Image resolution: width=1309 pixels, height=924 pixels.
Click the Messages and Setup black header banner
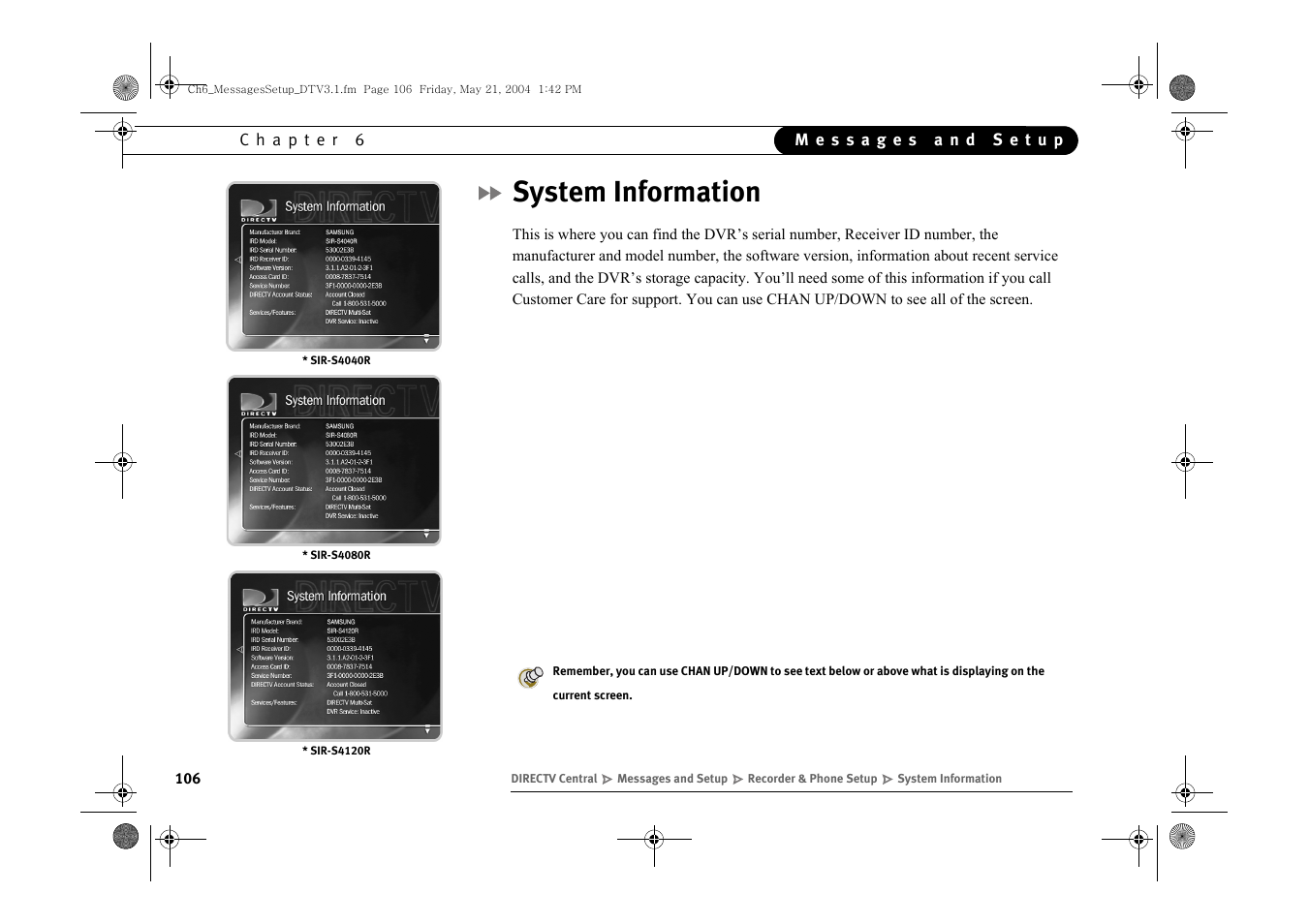click(x=926, y=140)
